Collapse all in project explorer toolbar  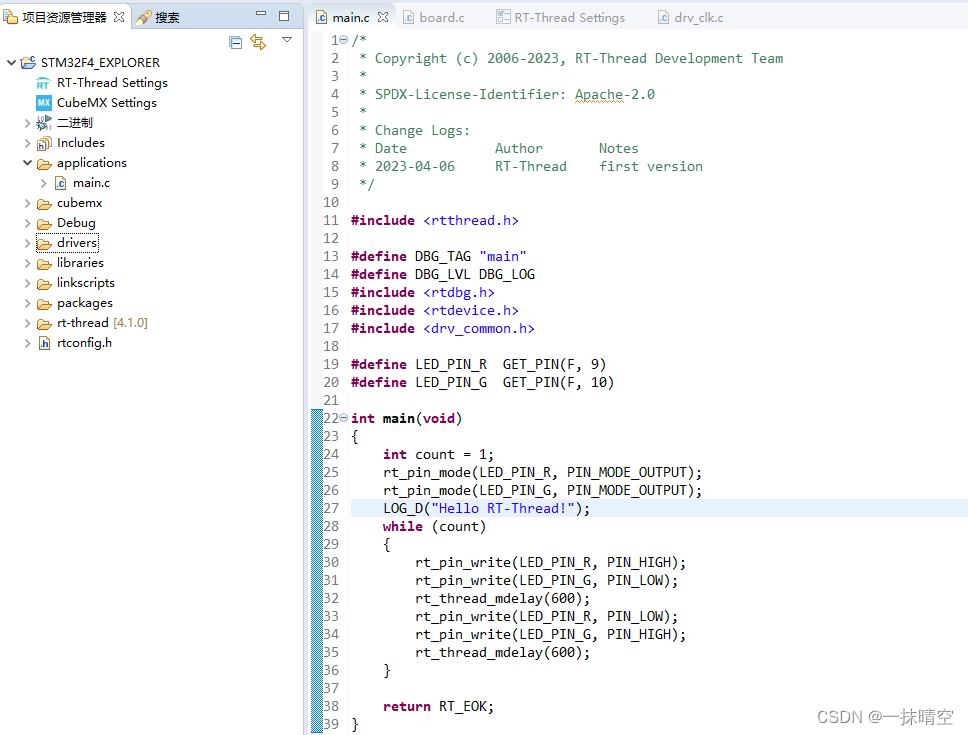235,43
